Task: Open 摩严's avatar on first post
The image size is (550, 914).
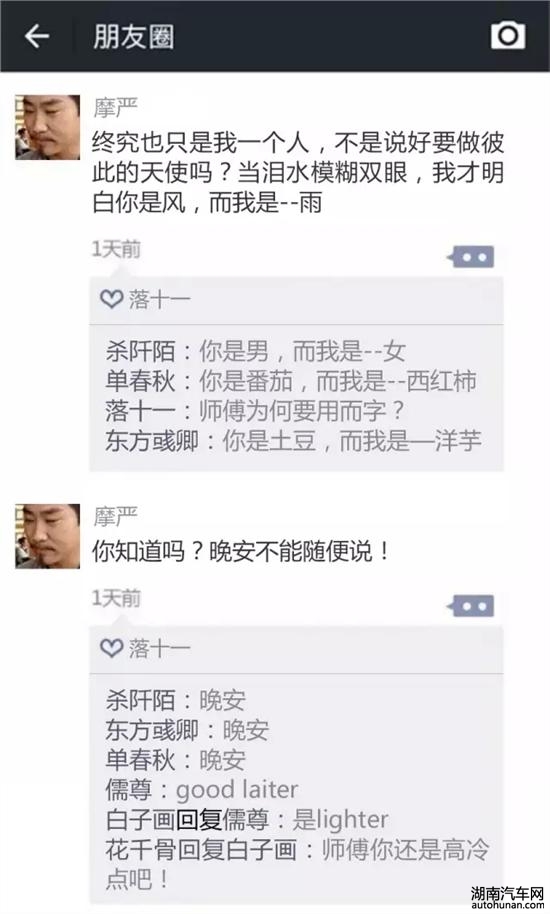Action: (x=48, y=127)
